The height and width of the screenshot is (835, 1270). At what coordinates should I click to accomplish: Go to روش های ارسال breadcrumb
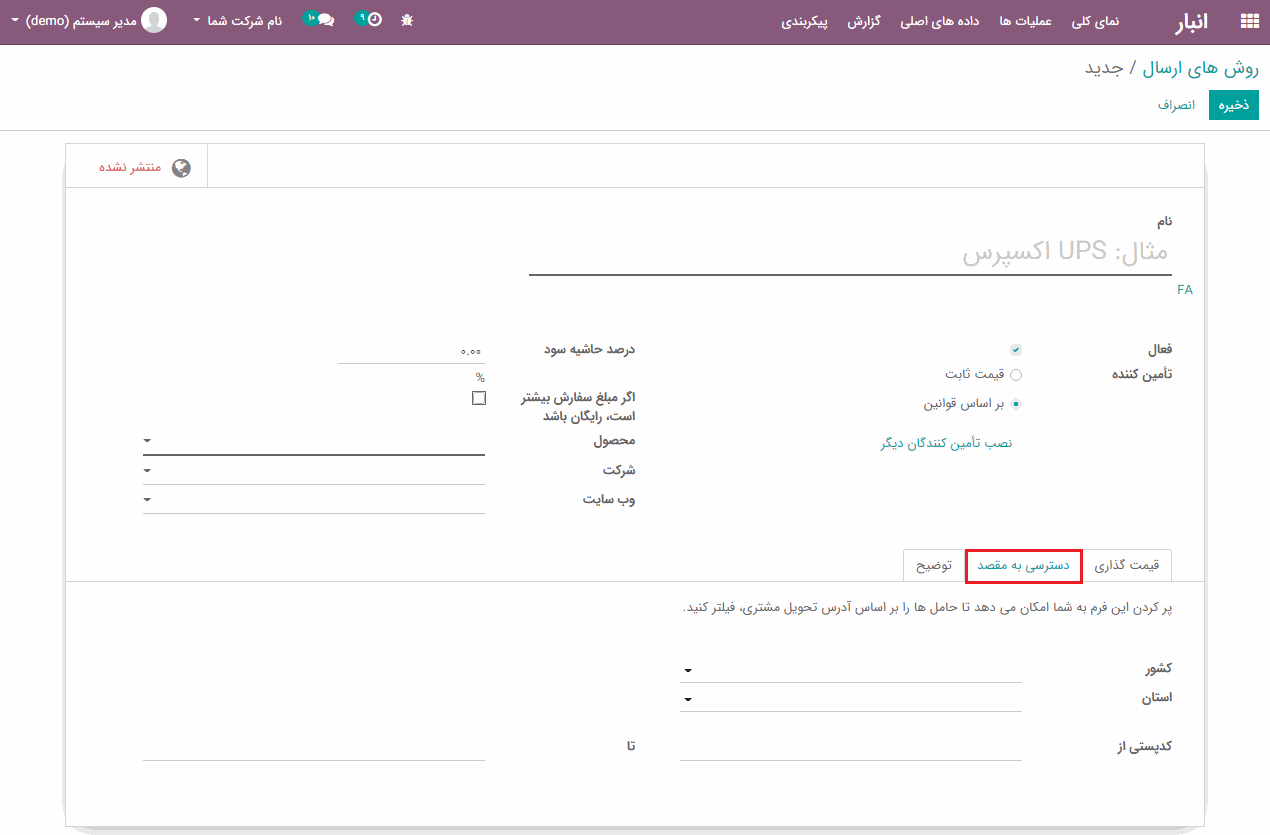pyautogui.click(x=1200, y=68)
